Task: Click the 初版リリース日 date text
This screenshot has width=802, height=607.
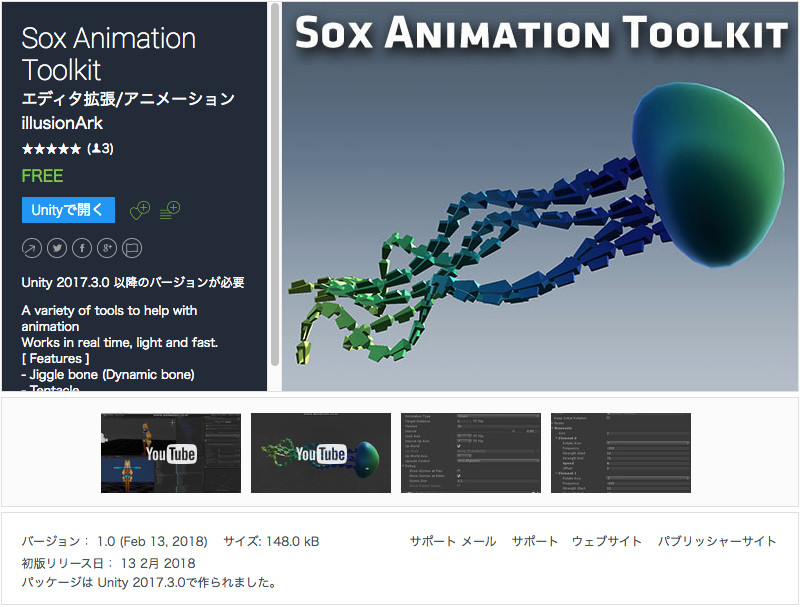Action: (108, 564)
